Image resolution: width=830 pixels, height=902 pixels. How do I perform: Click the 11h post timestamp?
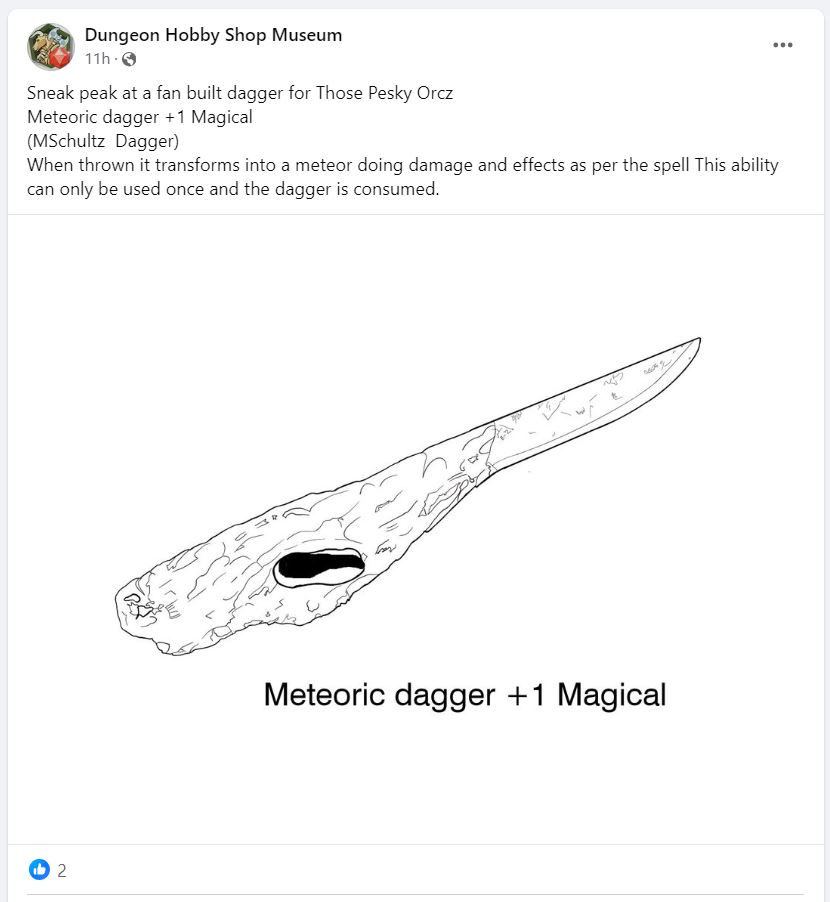(97, 59)
